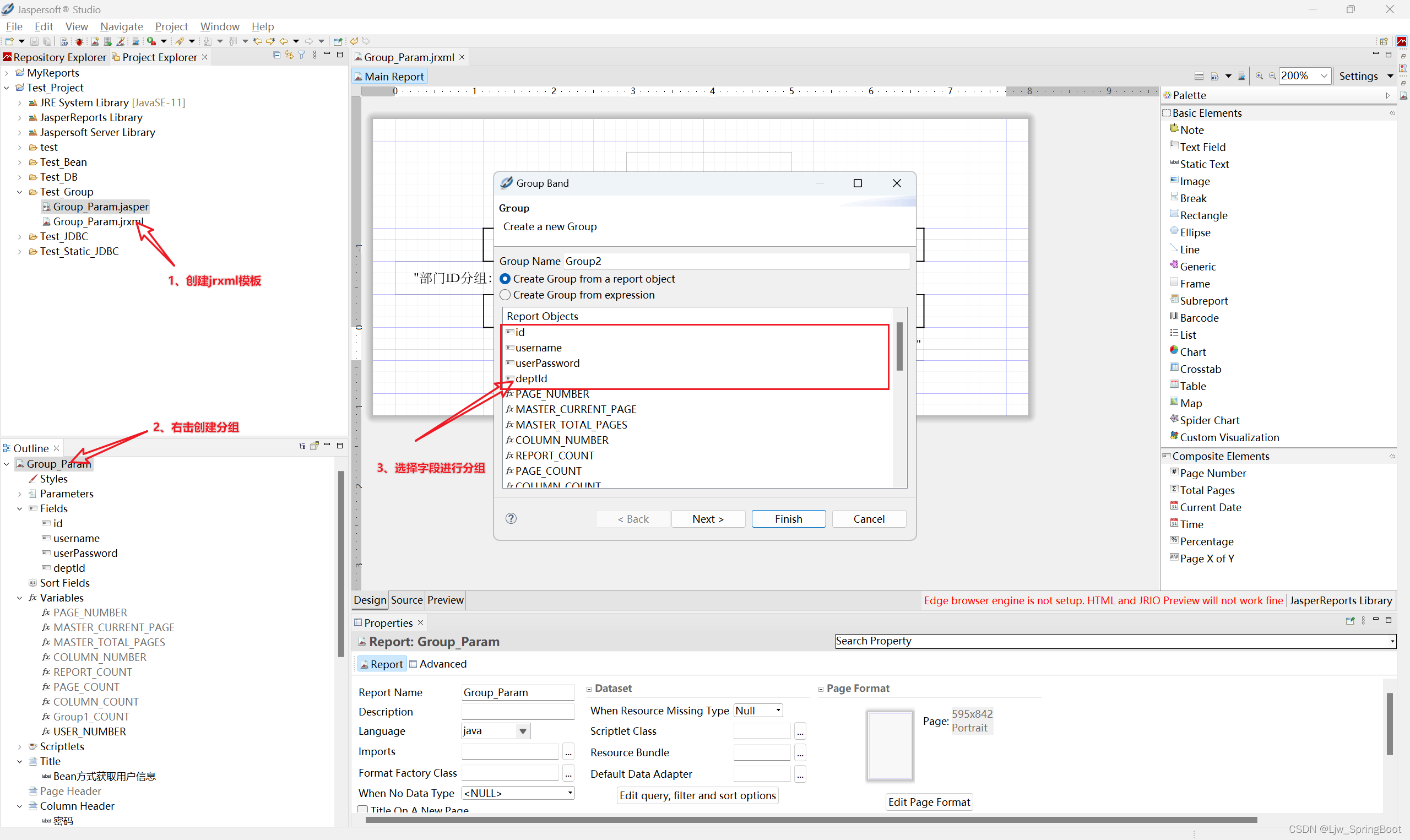Click the Finish button

(788, 519)
